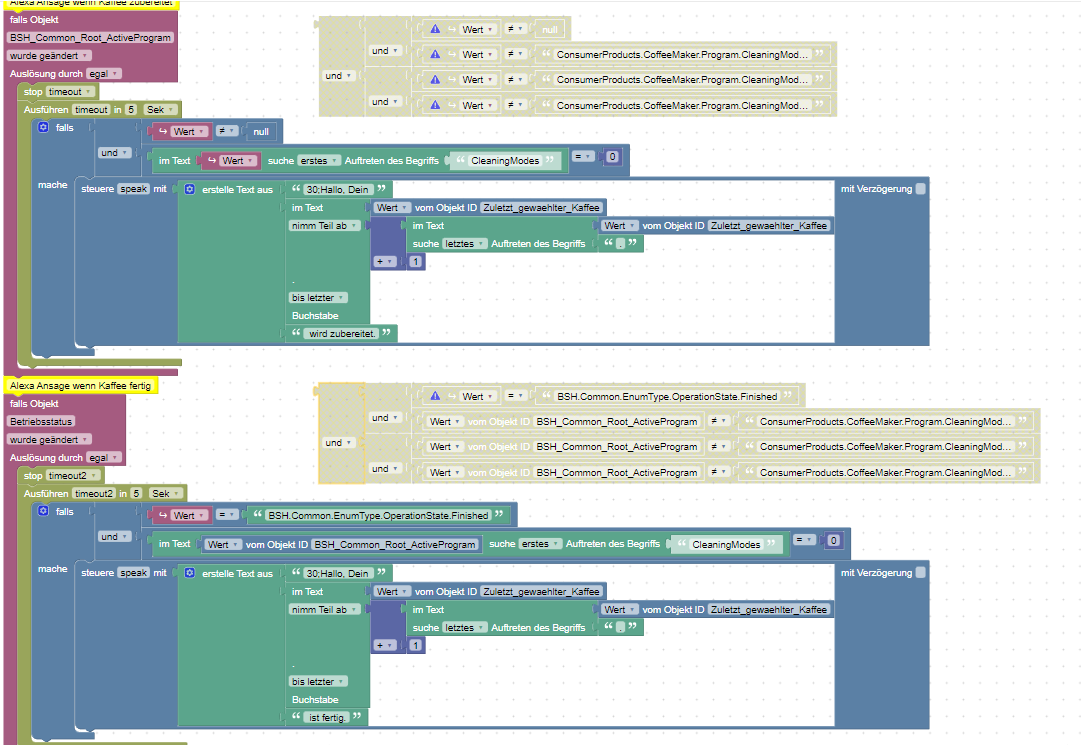Click 'speak' field in 'ist fertig.' steuere block
This screenshot has height=745, width=1081.
[x=134, y=573]
